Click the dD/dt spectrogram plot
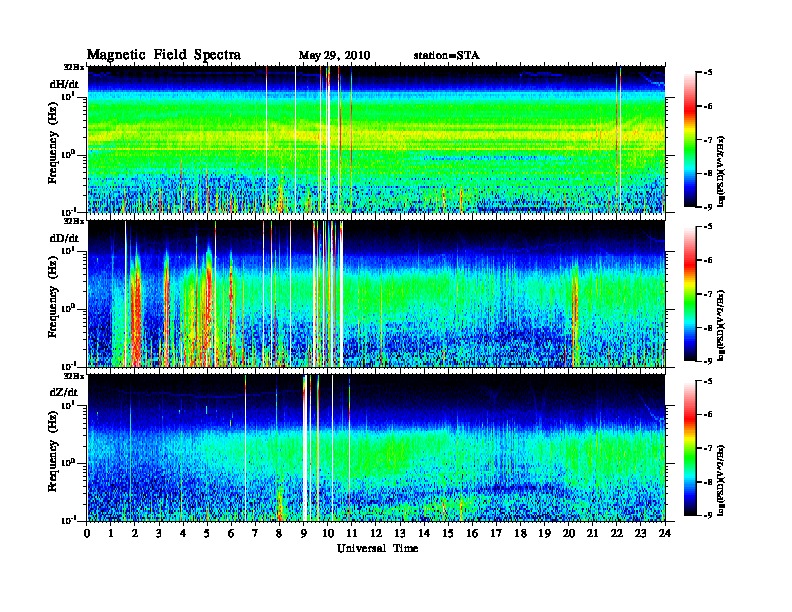792x612 pixels. (376, 293)
